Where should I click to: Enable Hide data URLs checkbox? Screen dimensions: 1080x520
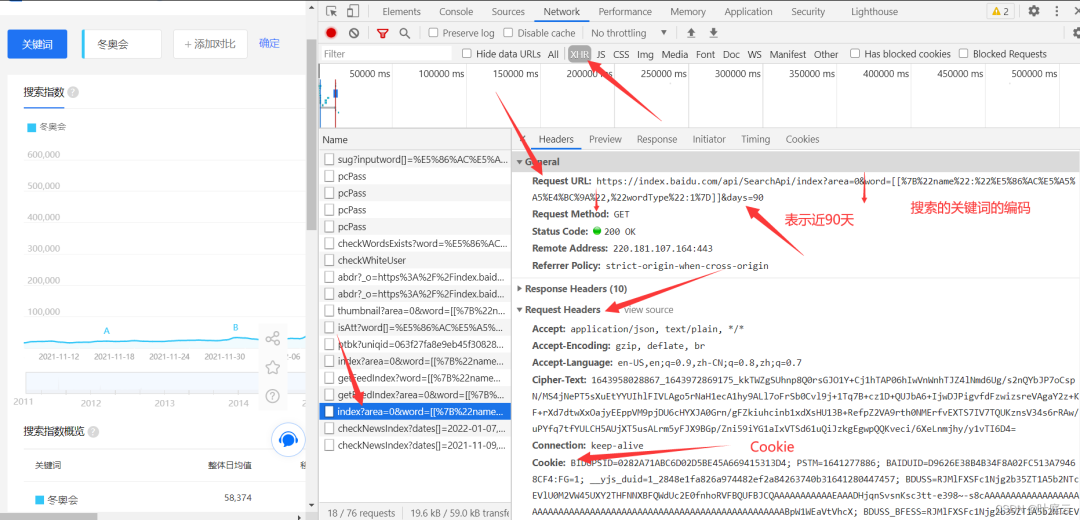click(467, 54)
